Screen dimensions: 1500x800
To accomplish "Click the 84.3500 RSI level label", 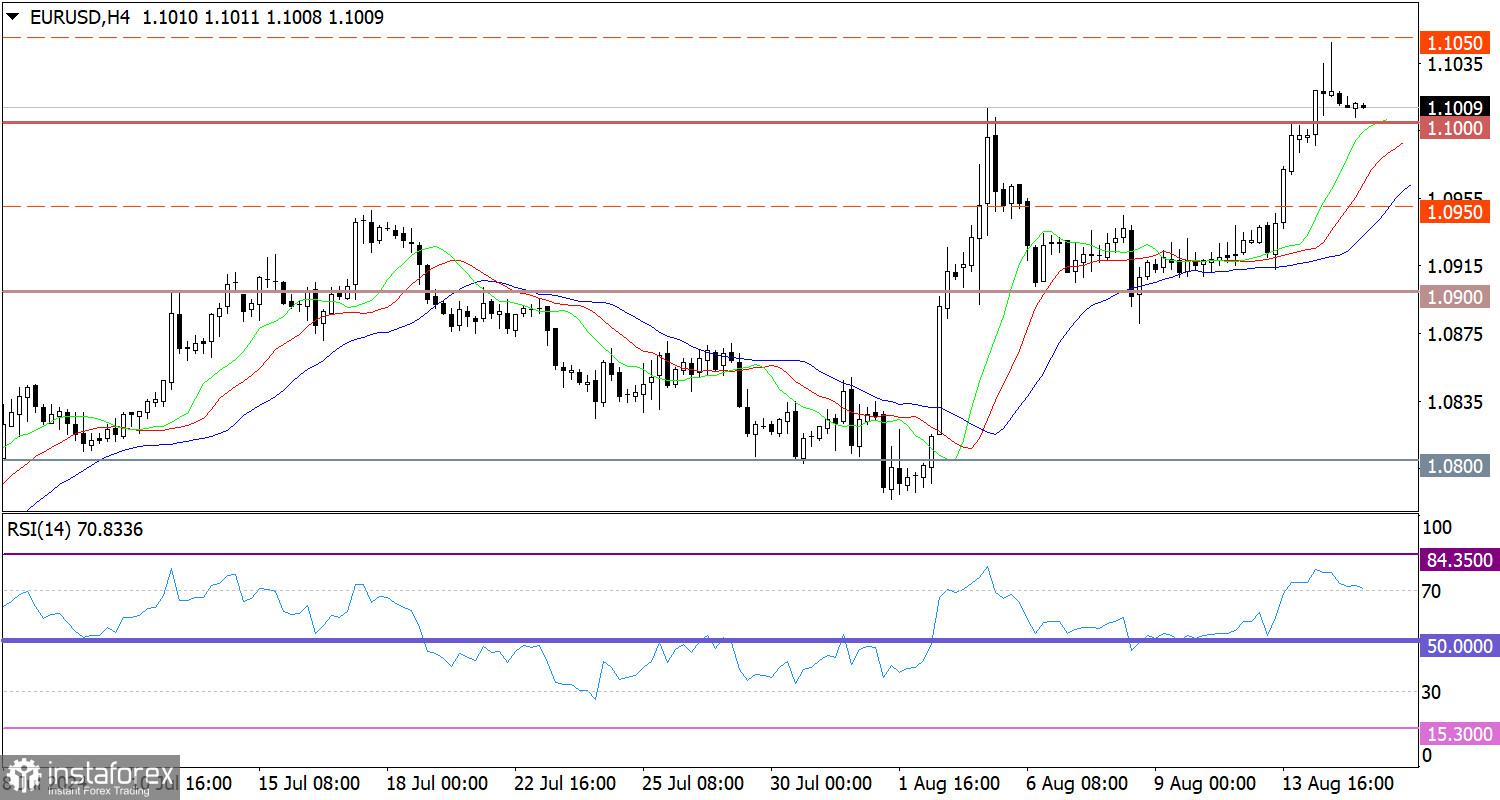I will click(1458, 561).
